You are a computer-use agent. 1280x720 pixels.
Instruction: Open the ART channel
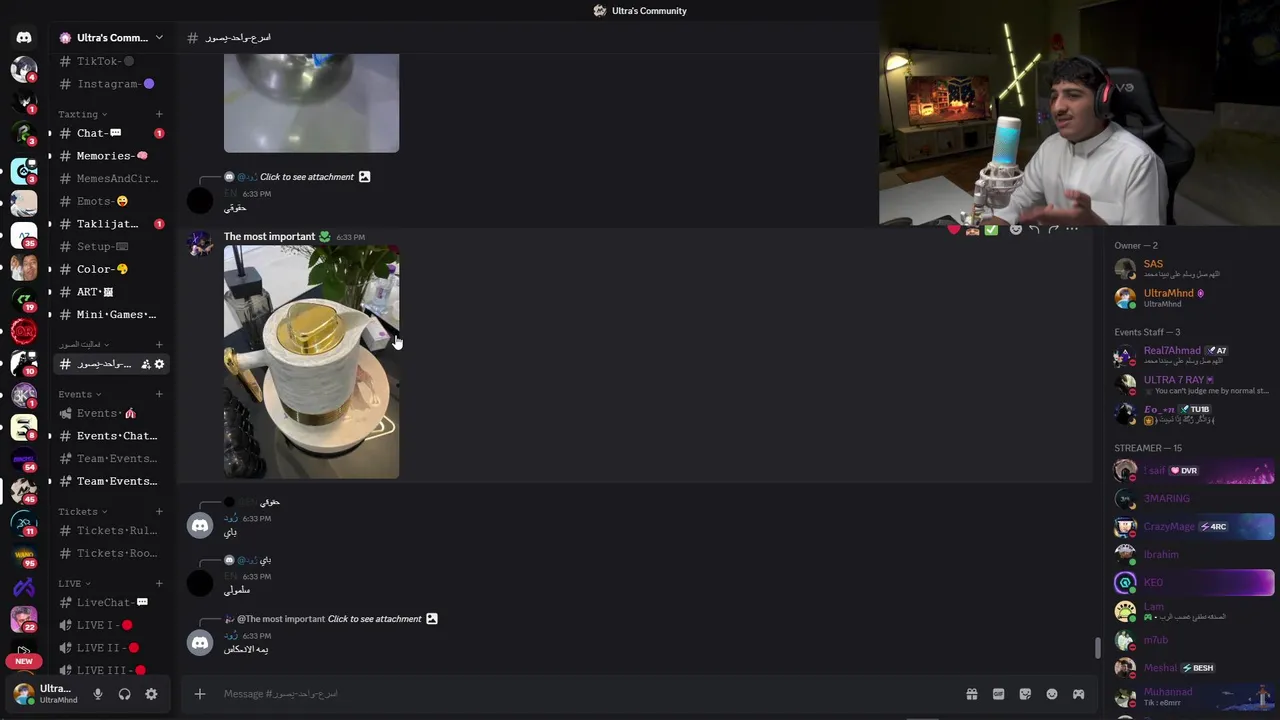(110, 292)
